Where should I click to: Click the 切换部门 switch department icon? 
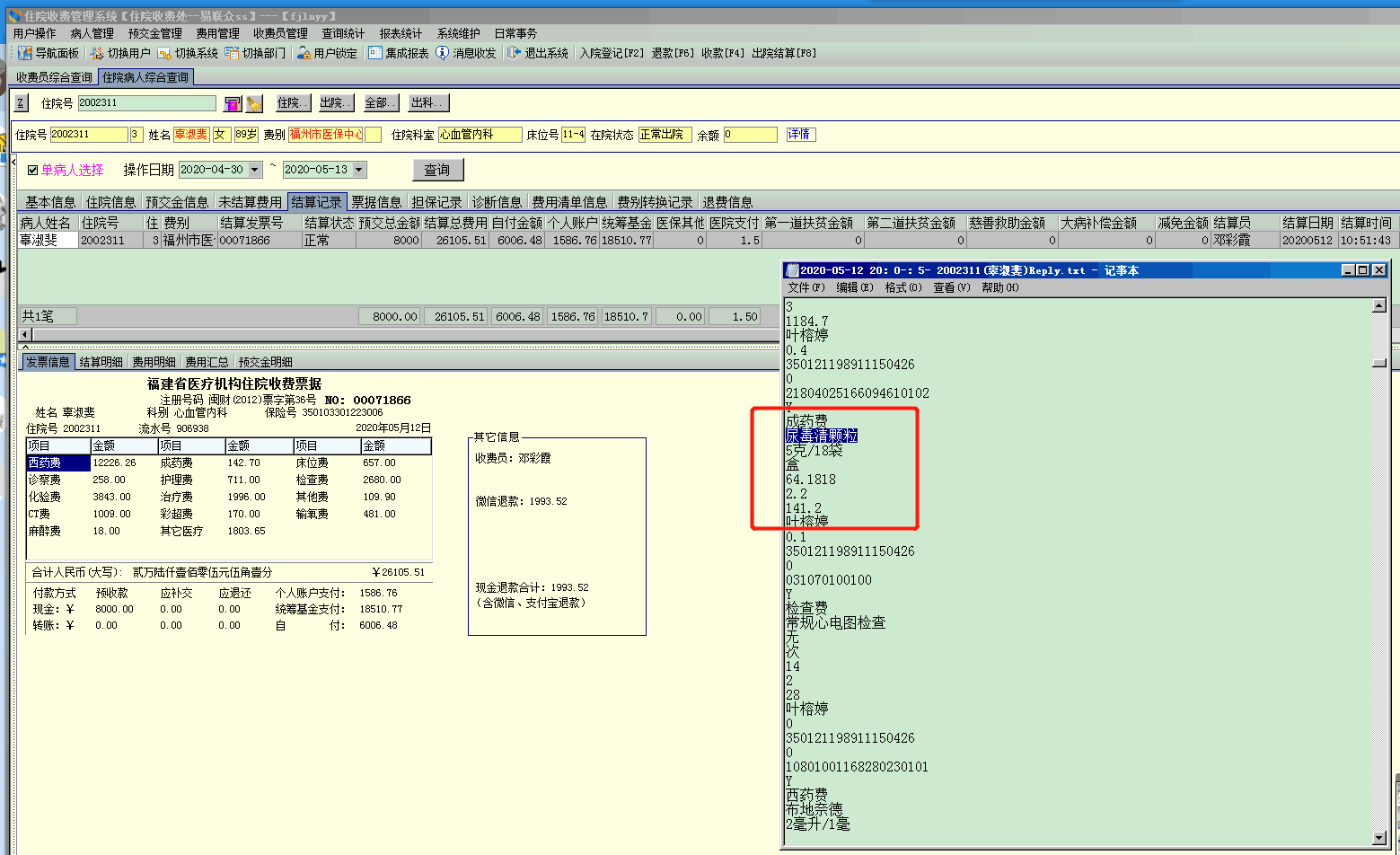(232, 53)
